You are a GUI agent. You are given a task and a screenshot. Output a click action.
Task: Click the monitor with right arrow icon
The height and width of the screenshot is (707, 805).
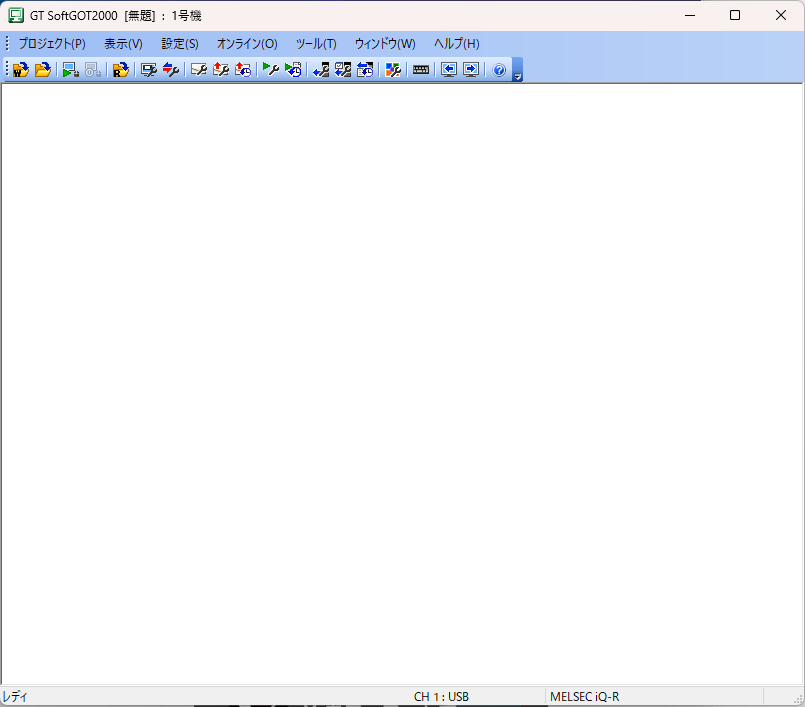(471, 70)
